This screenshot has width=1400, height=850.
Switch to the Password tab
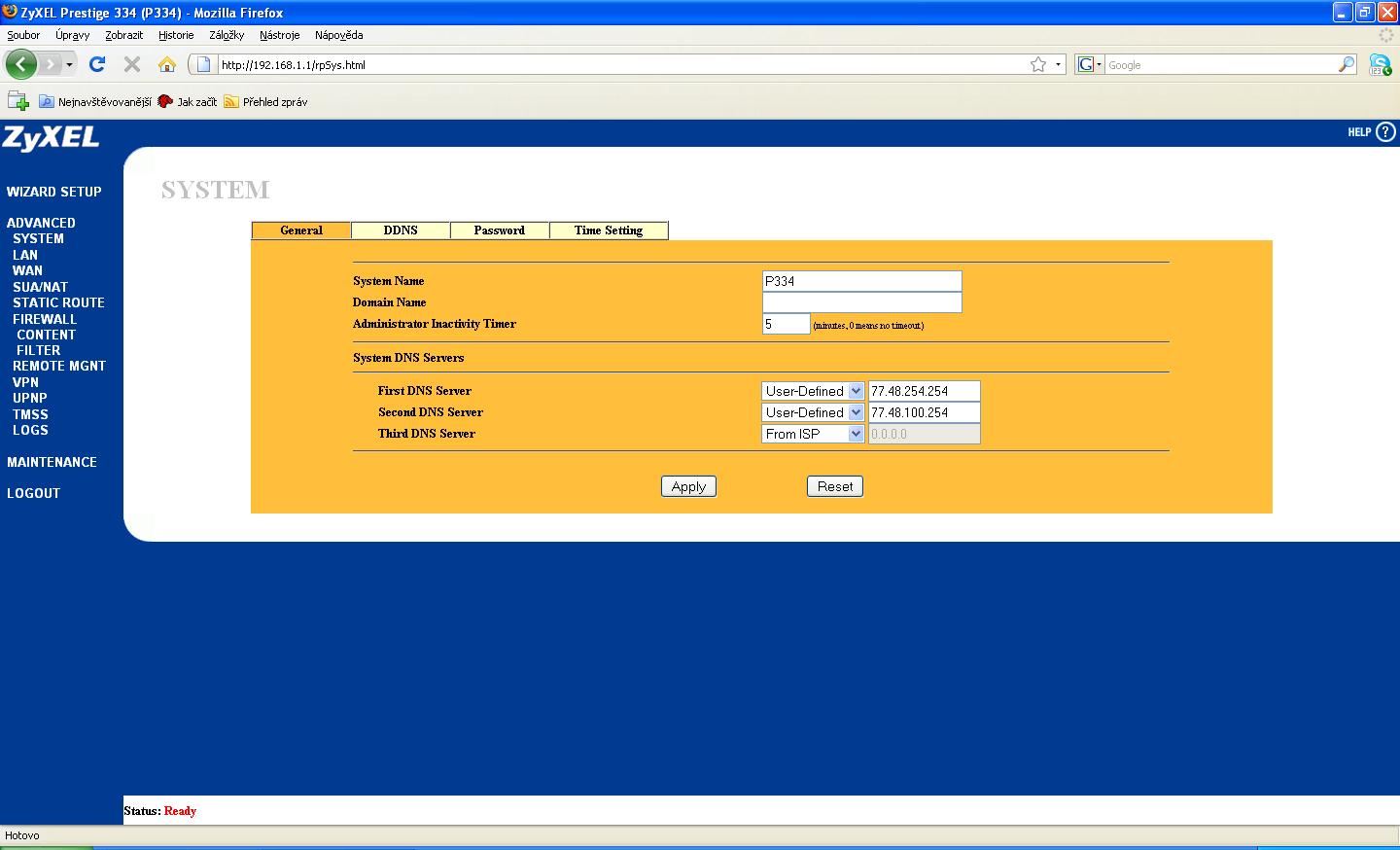(500, 230)
